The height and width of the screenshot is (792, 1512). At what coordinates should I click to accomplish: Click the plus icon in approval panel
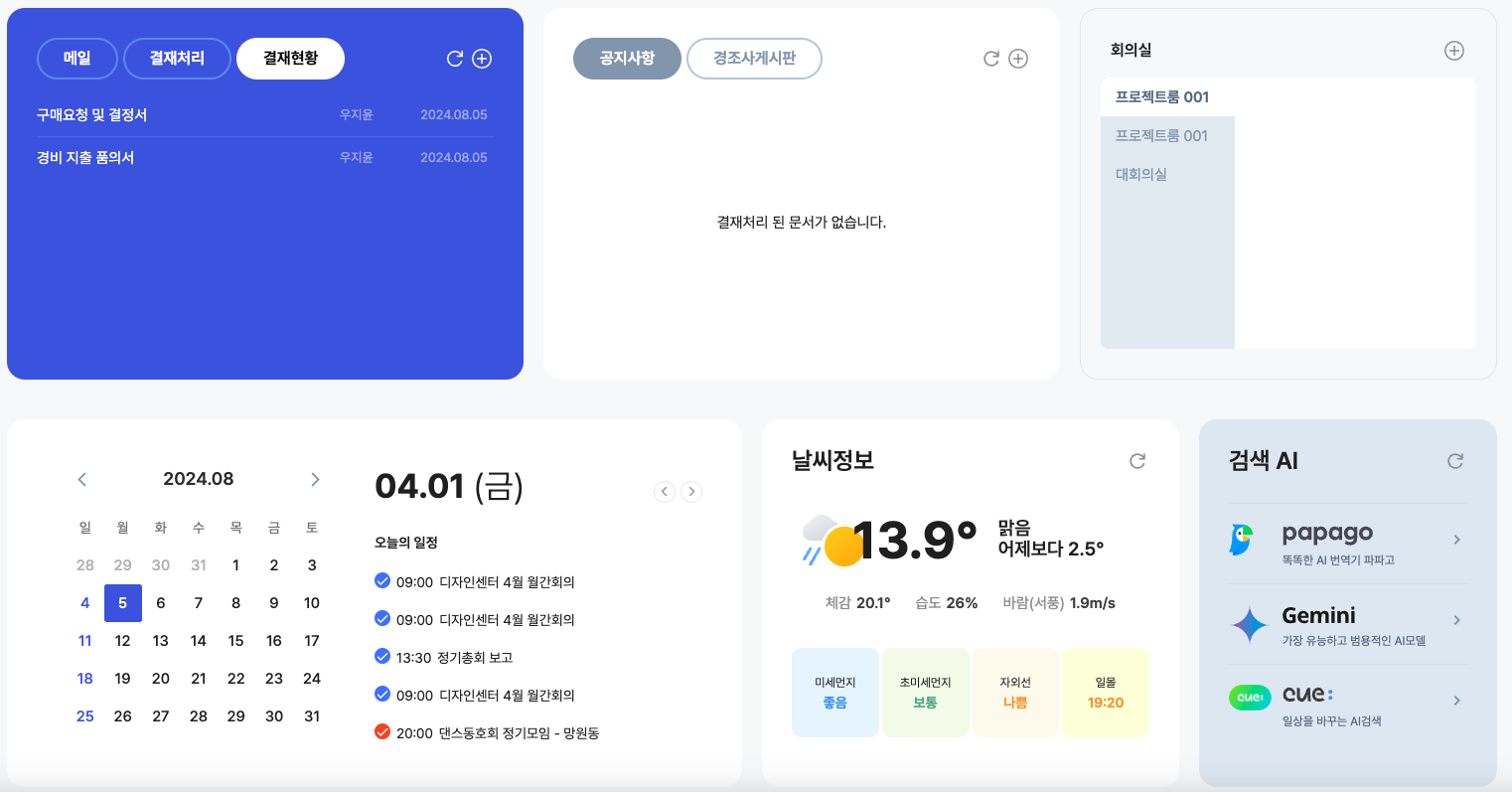pos(482,59)
